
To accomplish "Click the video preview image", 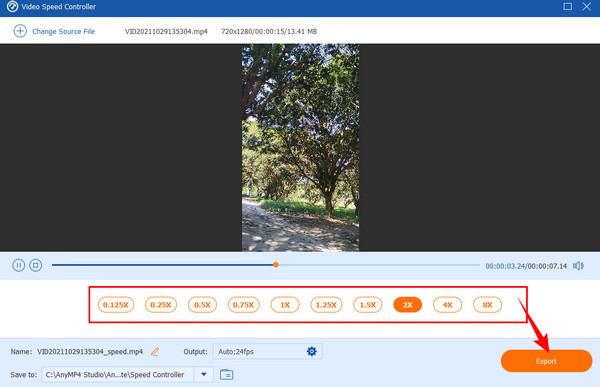I will pos(300,147).
